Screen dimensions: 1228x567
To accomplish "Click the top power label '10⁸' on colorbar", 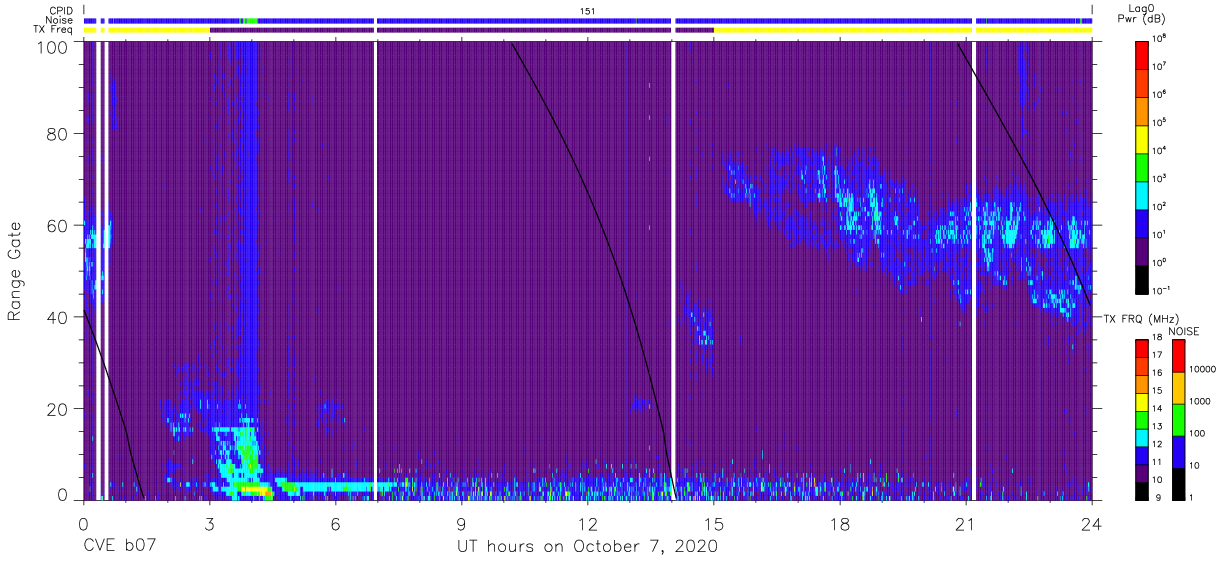I will pos(1160,38).
